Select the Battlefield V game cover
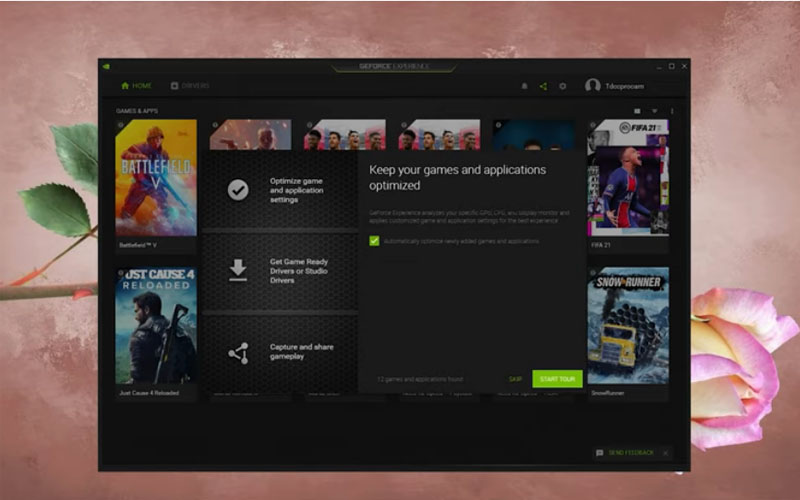This screenshot has width=800, height=500. [156, 178]
